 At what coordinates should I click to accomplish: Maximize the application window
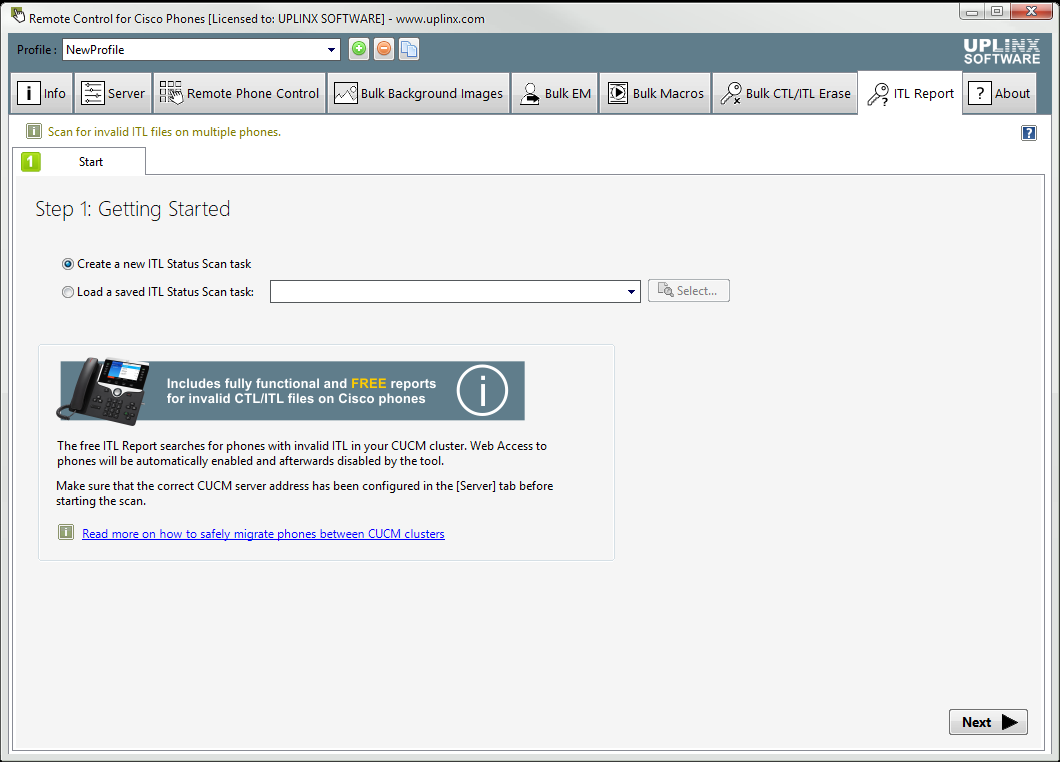997,11
